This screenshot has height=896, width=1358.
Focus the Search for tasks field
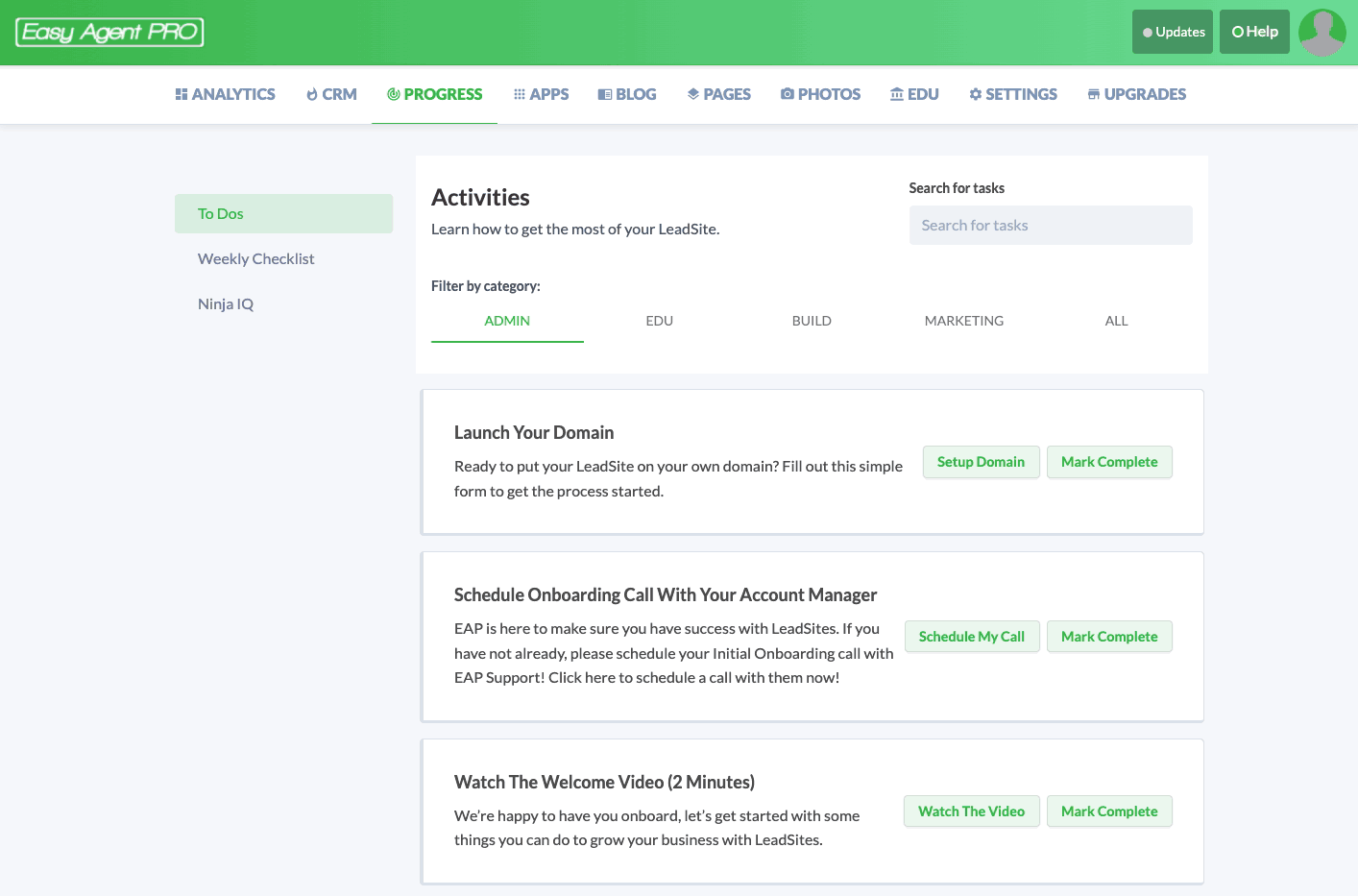pos(1051,225)
